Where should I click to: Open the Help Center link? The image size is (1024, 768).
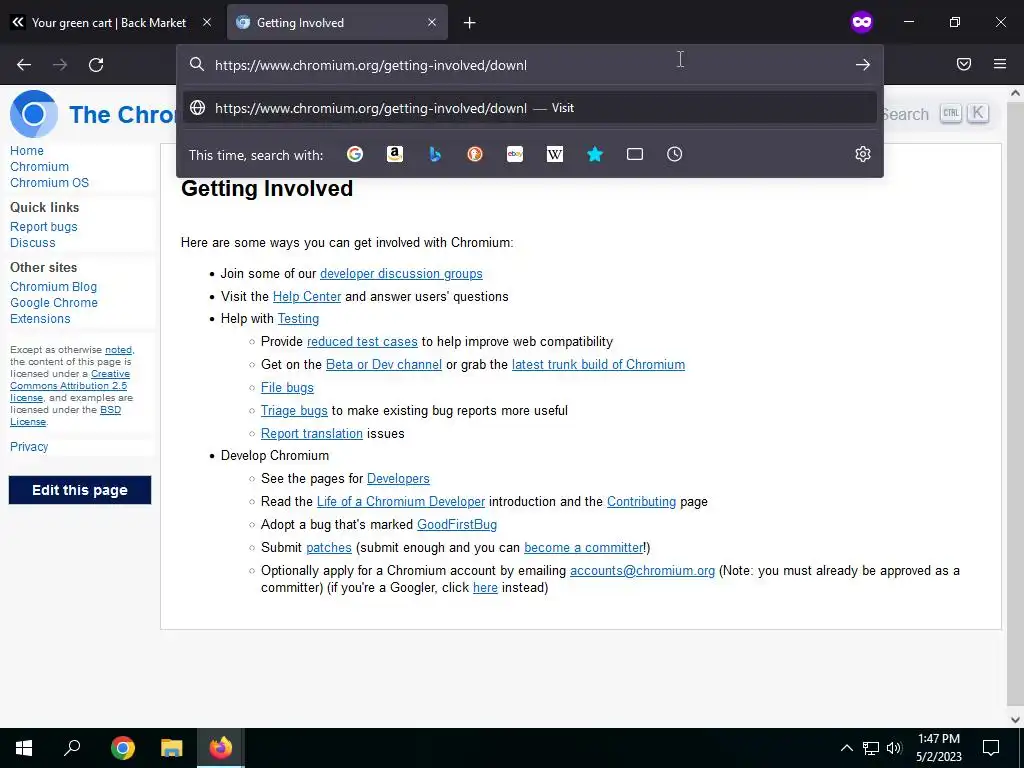(307, 296)
